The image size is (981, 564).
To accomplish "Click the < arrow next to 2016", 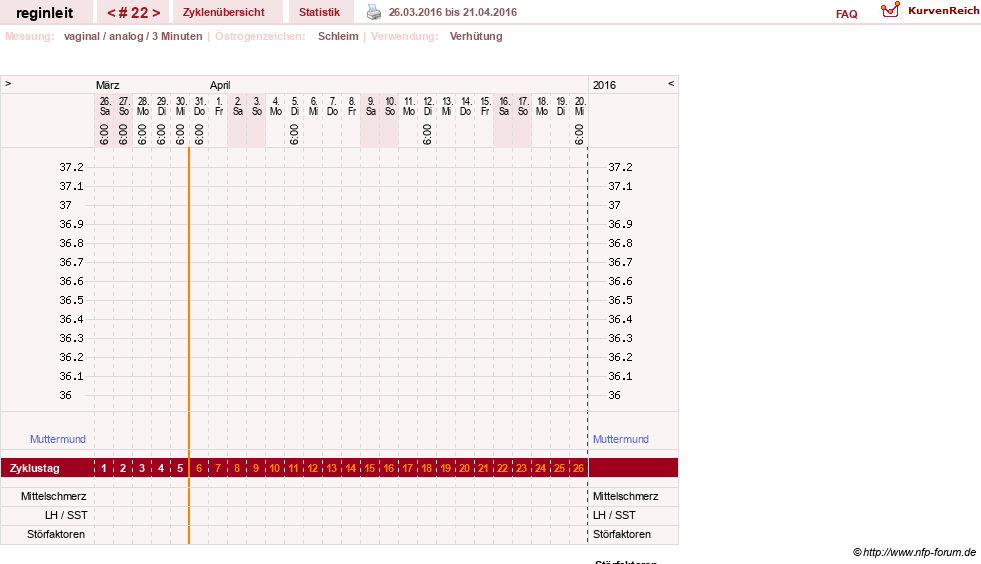I will tap(671, 83).
